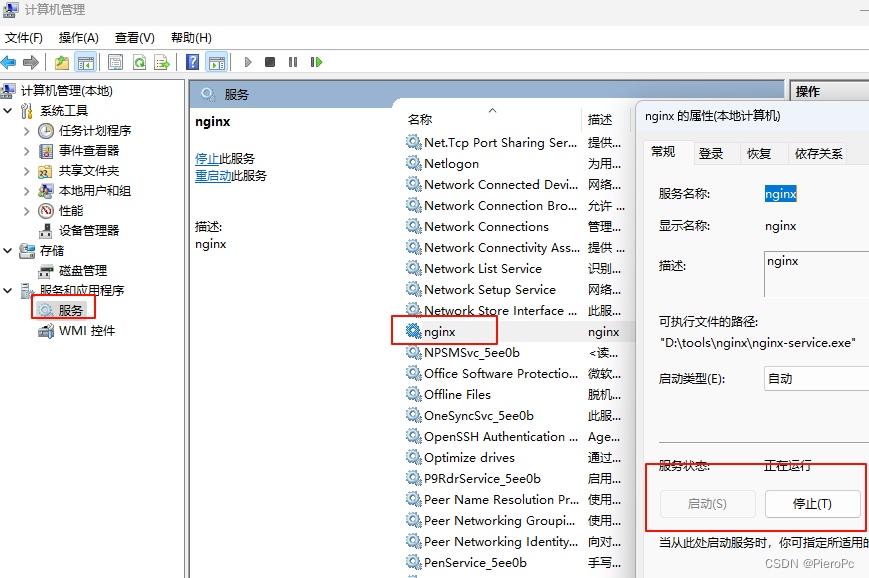Screen dimensions: 869x578
Task: Restart the service via the restart toolbar icon
Action: [317, 62]
